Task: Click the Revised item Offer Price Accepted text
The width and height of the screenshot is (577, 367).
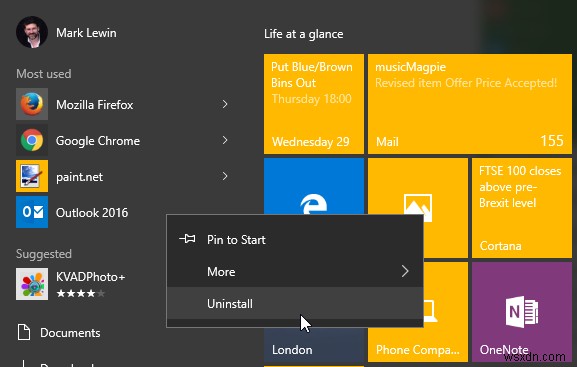Action: click(466, 83)
